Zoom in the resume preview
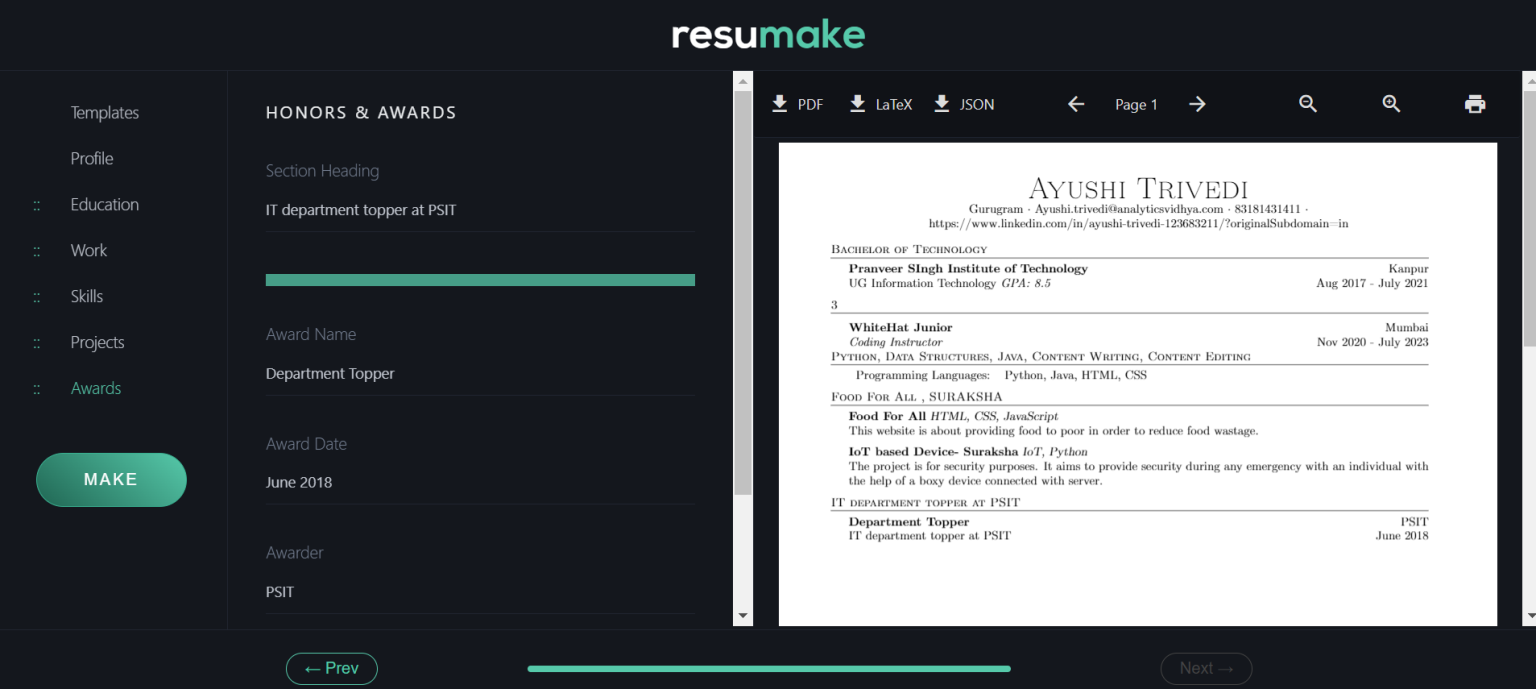Screen dimensions: 1536x689 [1391, 104]
